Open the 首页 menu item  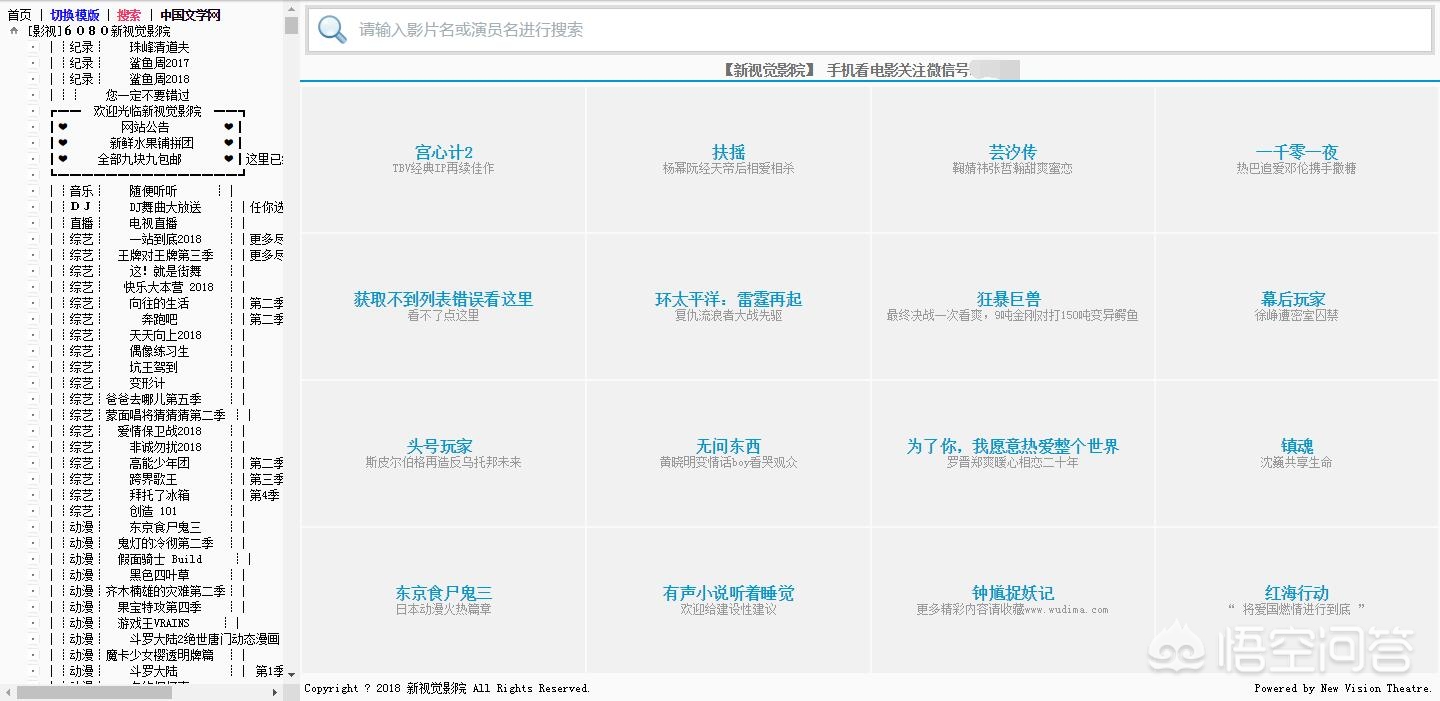(x=19, y=14)
